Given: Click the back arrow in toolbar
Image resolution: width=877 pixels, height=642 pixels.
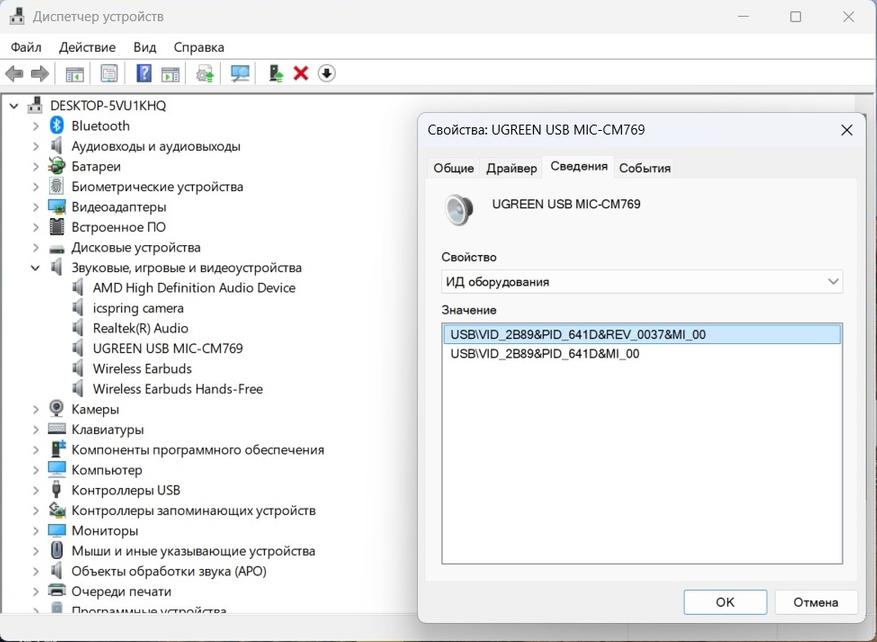Looking at the screenshot, I should pyautogui.click(x=14, y=73).
